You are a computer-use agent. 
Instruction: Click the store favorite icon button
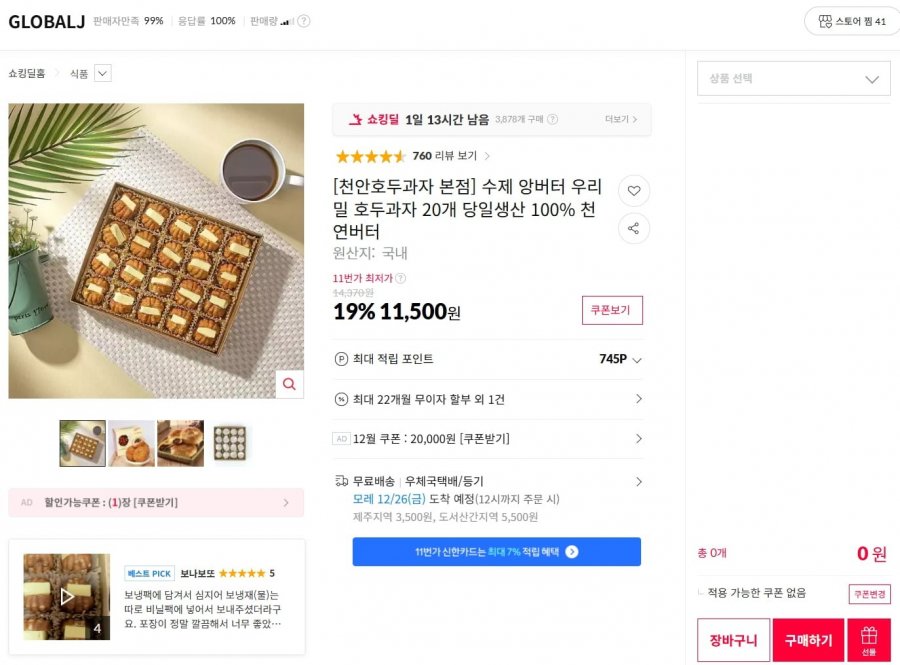[845, 21]
